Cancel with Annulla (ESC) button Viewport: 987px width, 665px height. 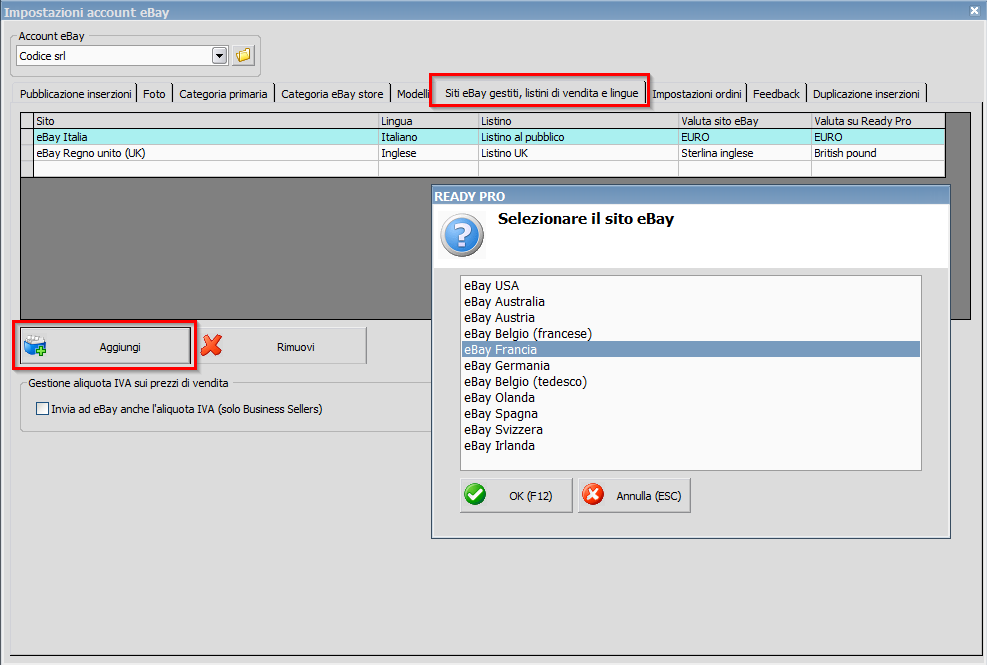pyautogui.click(x=634, y=495)
